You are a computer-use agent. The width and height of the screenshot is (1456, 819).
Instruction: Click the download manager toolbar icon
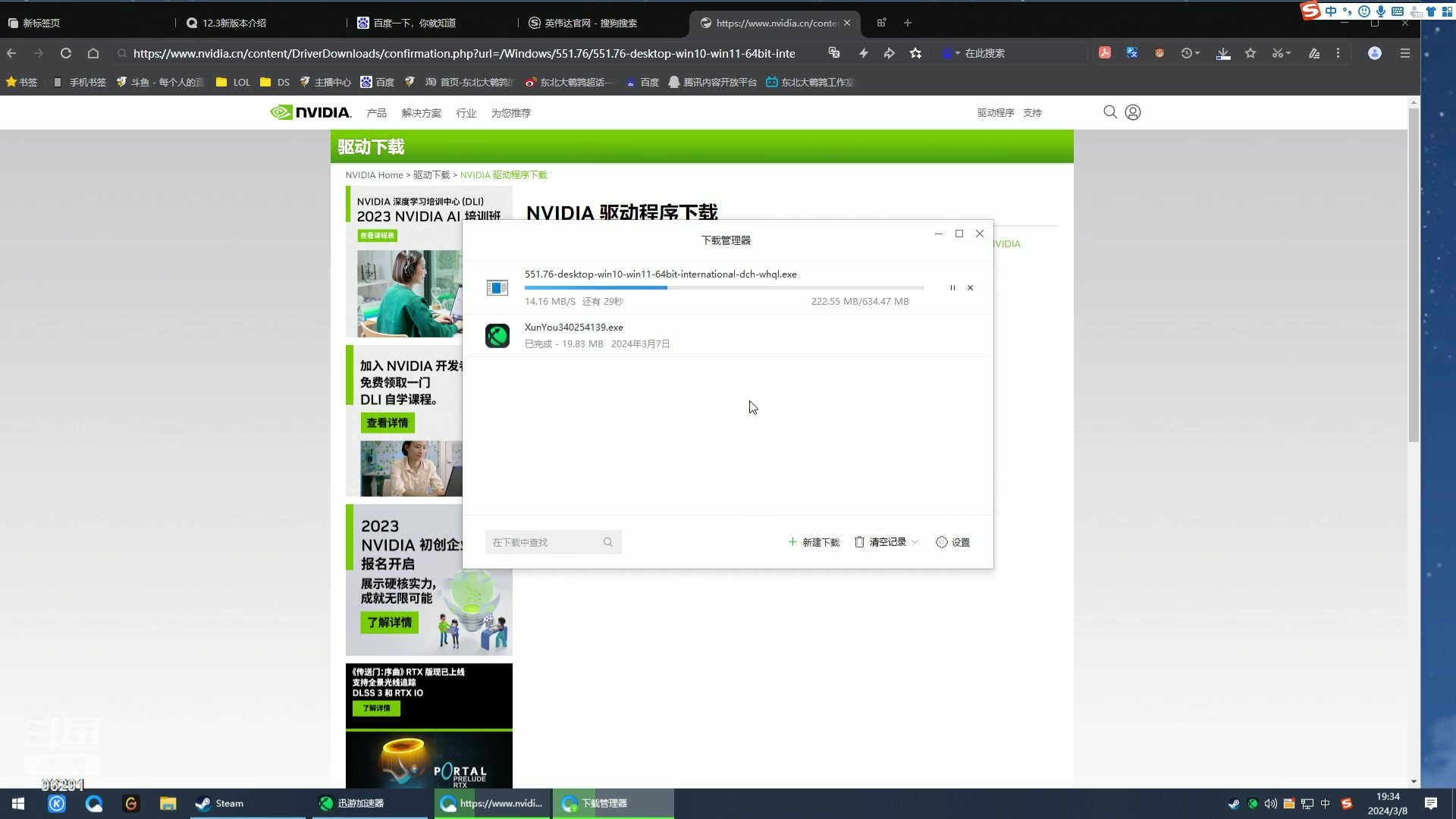[1223, 53]
